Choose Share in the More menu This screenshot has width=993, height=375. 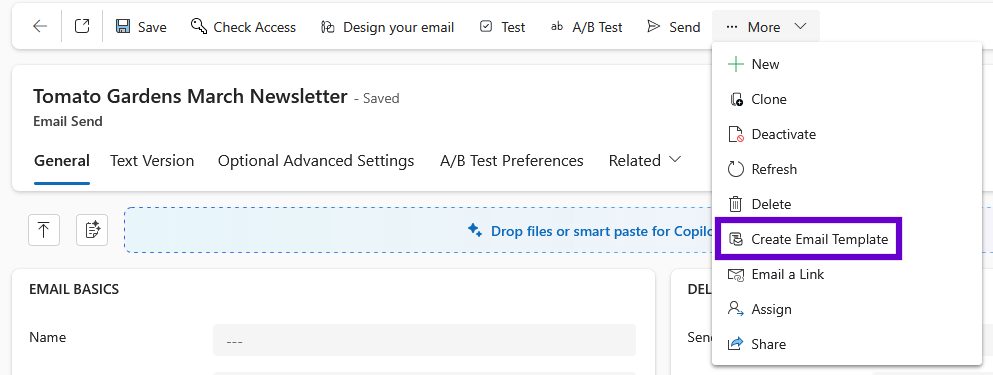click(x=847, y=344)
